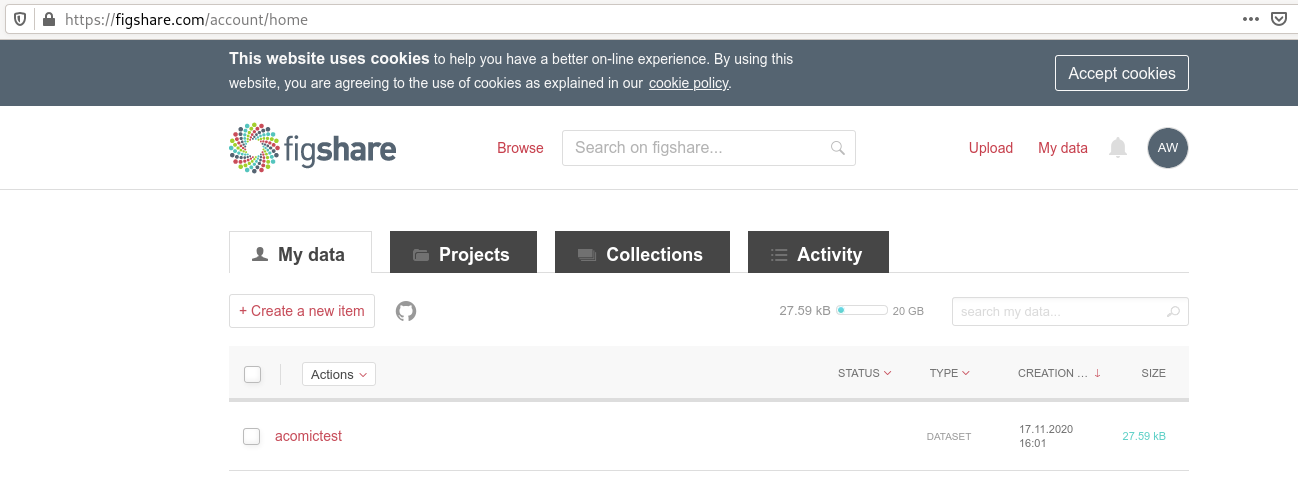The width and height of the screenshot is (1298, 478).
Task: View site security lock icon
Action: [x=48, y=19]
